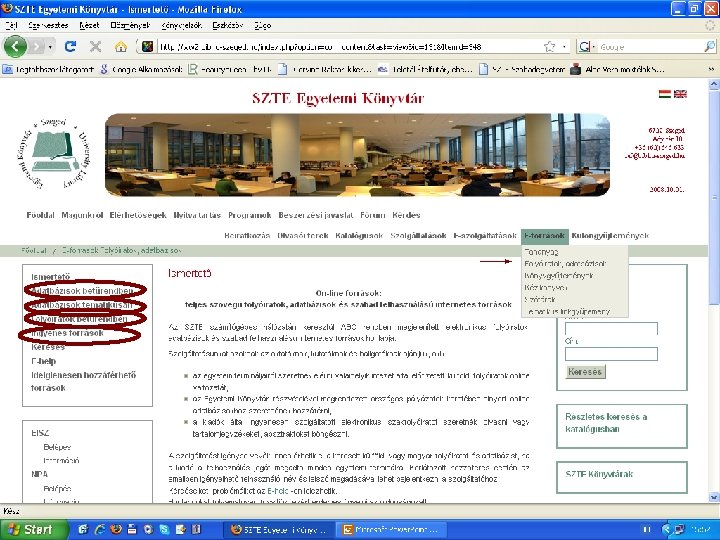The image size is (720, 540).
Task: Open the search engine selector dropdown (Google G)
Action: pos(586,46)
